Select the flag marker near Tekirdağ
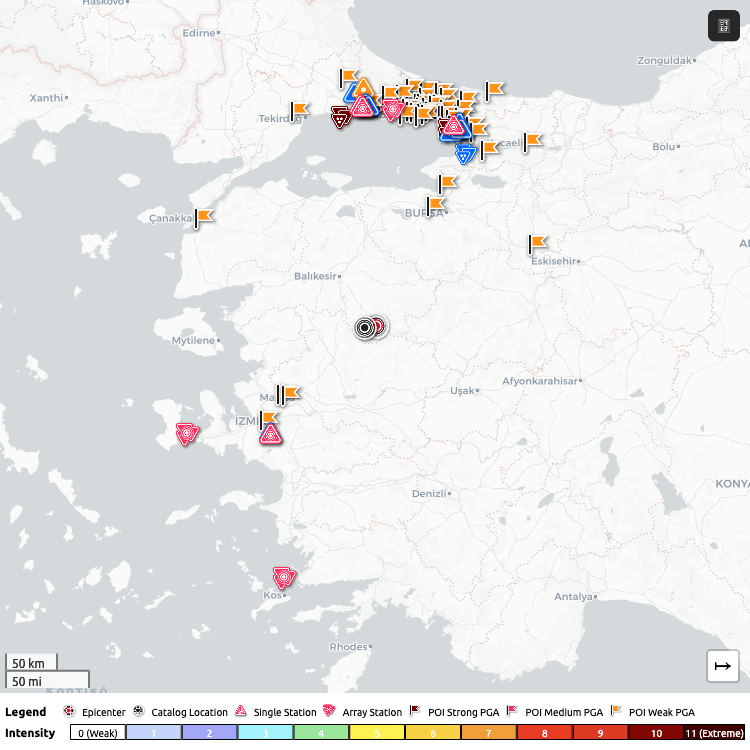The image size is (750, 750). click(x=299, y=111)
